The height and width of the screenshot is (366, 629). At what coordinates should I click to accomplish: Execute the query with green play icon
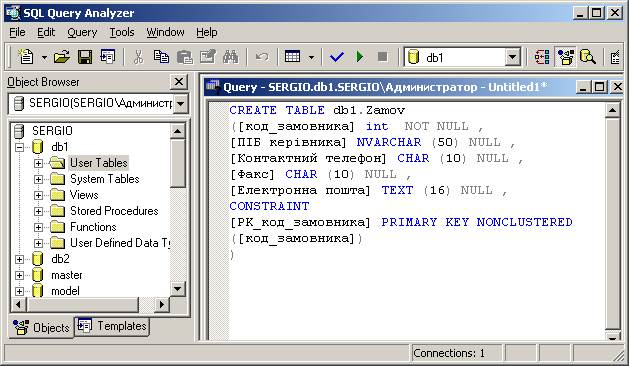pyautogui.click(x=360, y=57)
